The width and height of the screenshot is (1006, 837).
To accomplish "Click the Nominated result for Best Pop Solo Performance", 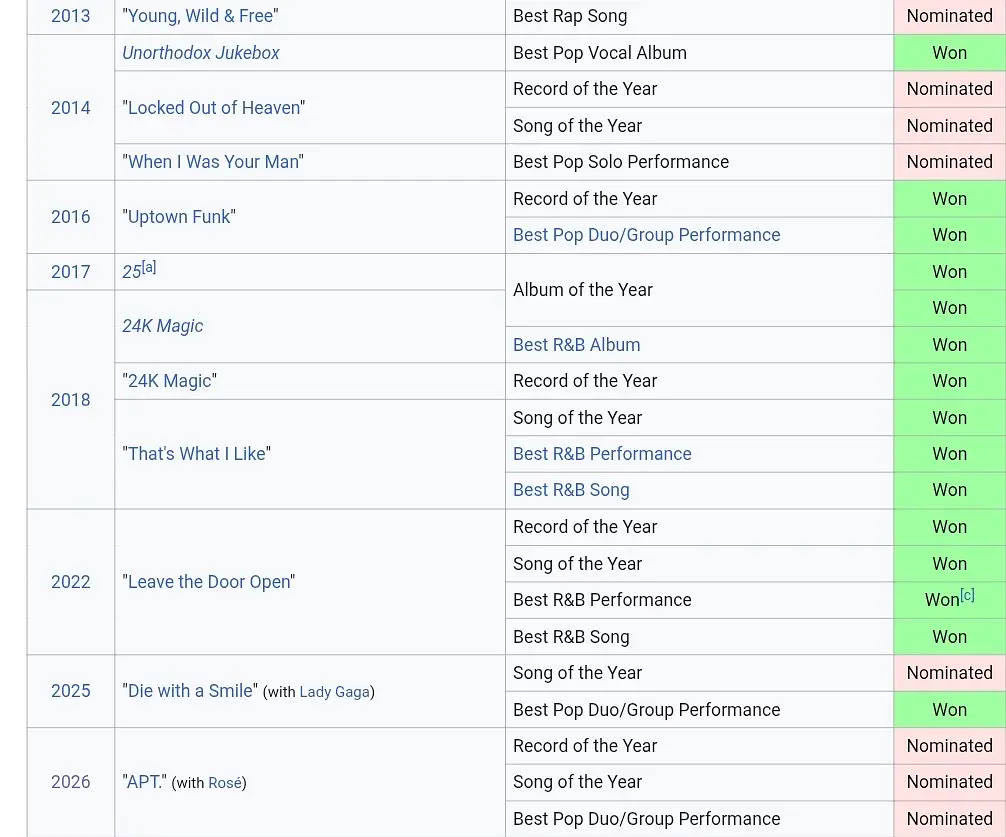I will pyautogui.click(x=950, y=162).
